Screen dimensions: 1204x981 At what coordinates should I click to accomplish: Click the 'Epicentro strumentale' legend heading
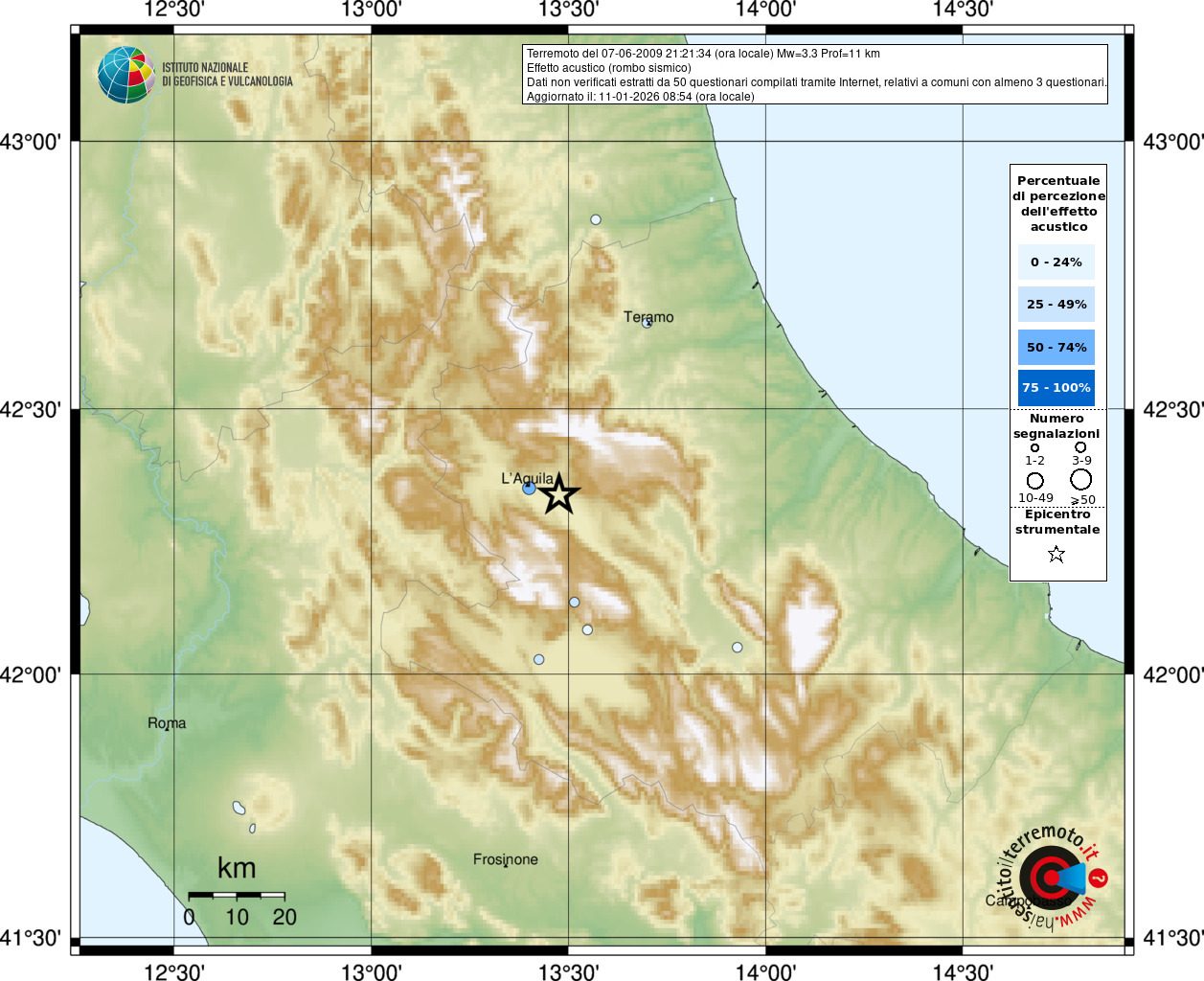pyautogui.click(x=1057, y=522)
